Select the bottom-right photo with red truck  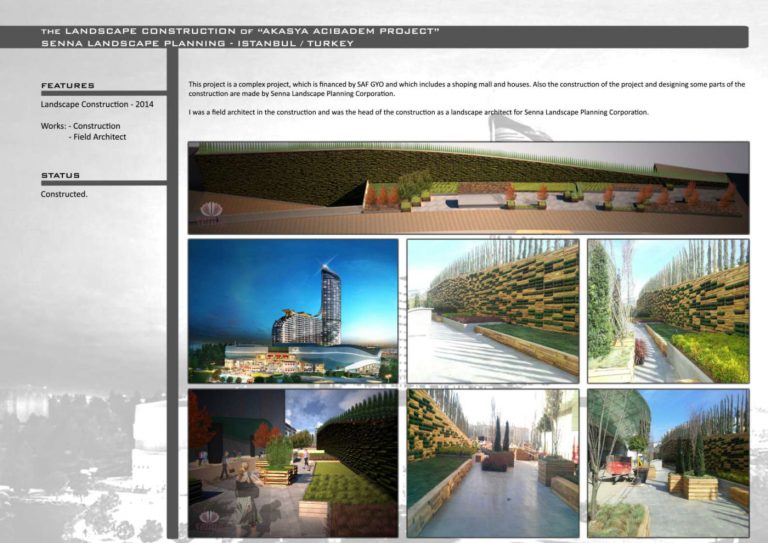pos(668,463)
